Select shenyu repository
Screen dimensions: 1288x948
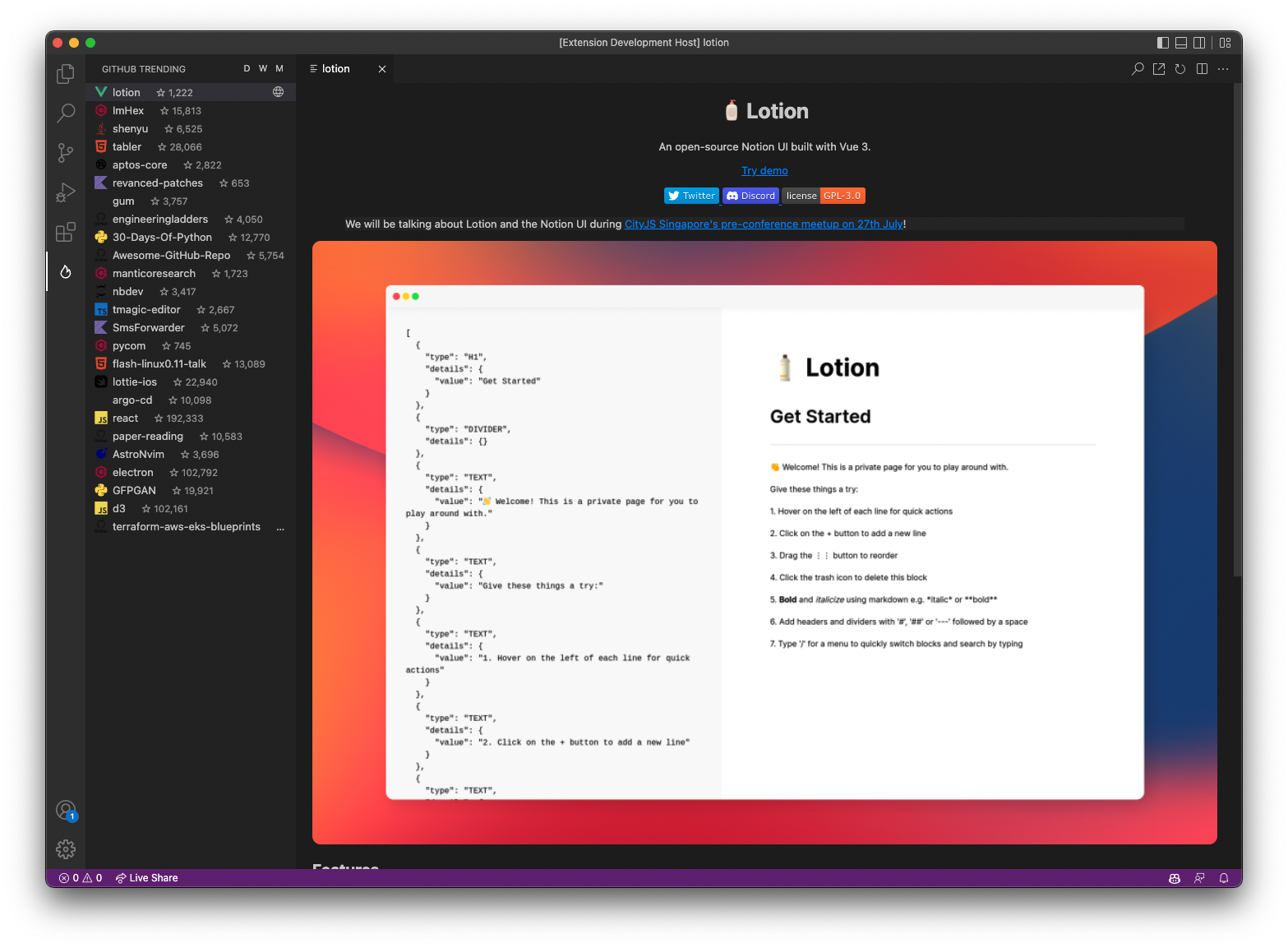pyautogui.click(x=191, y=128)
